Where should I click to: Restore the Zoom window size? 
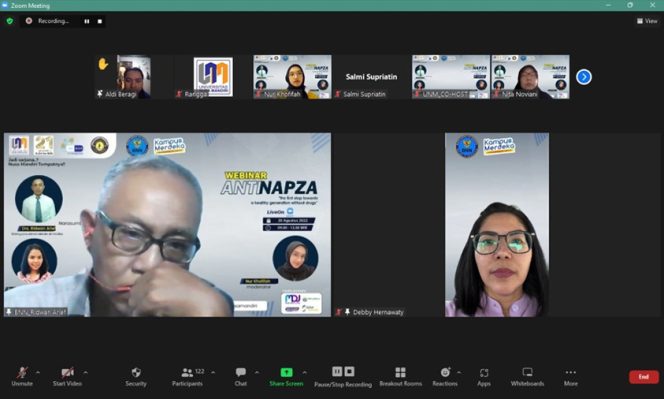[630, 5]
